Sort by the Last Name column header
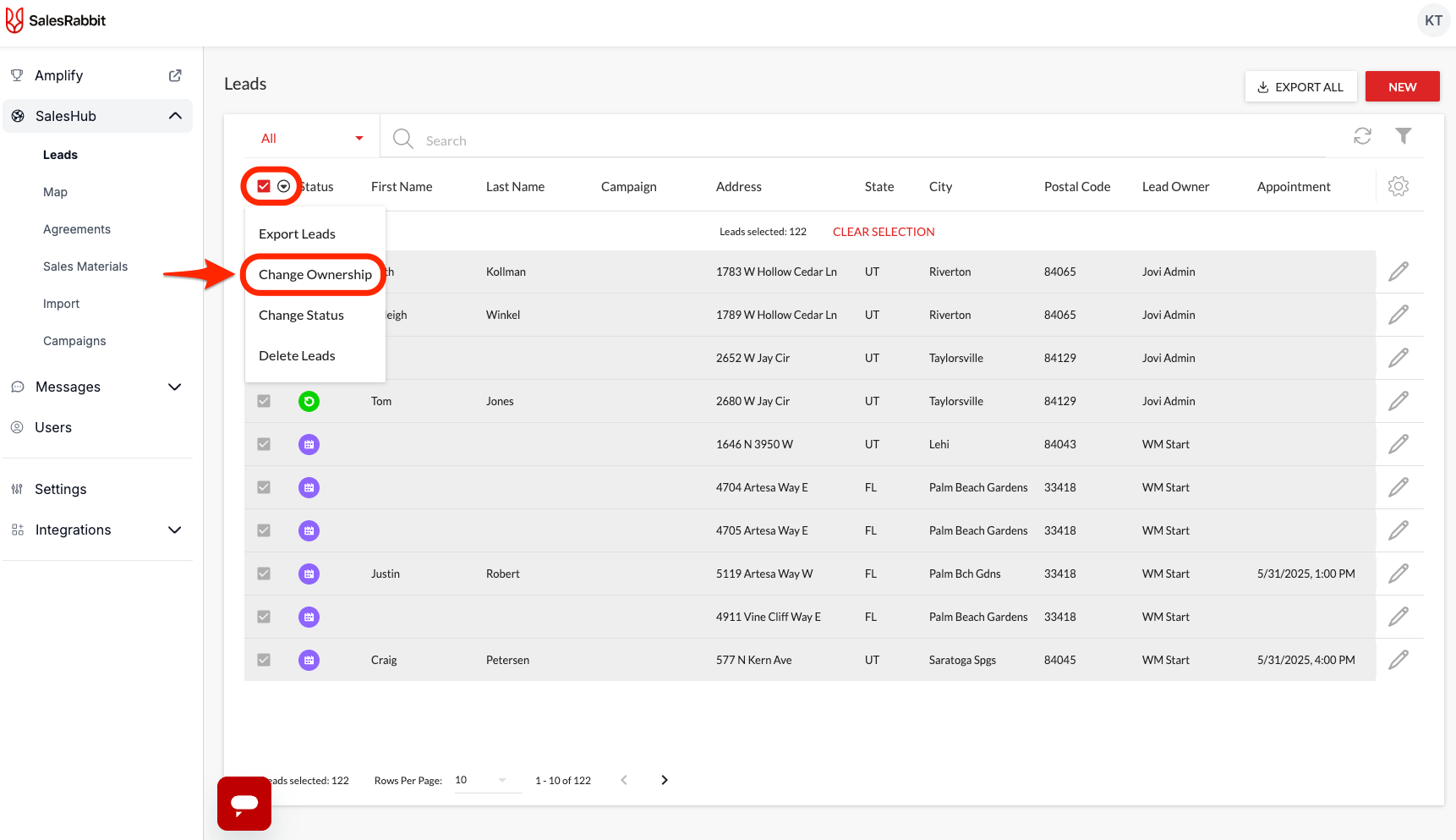Image resolution: width=1456 pixels, height=840 pixels. (x=515, y=186)
